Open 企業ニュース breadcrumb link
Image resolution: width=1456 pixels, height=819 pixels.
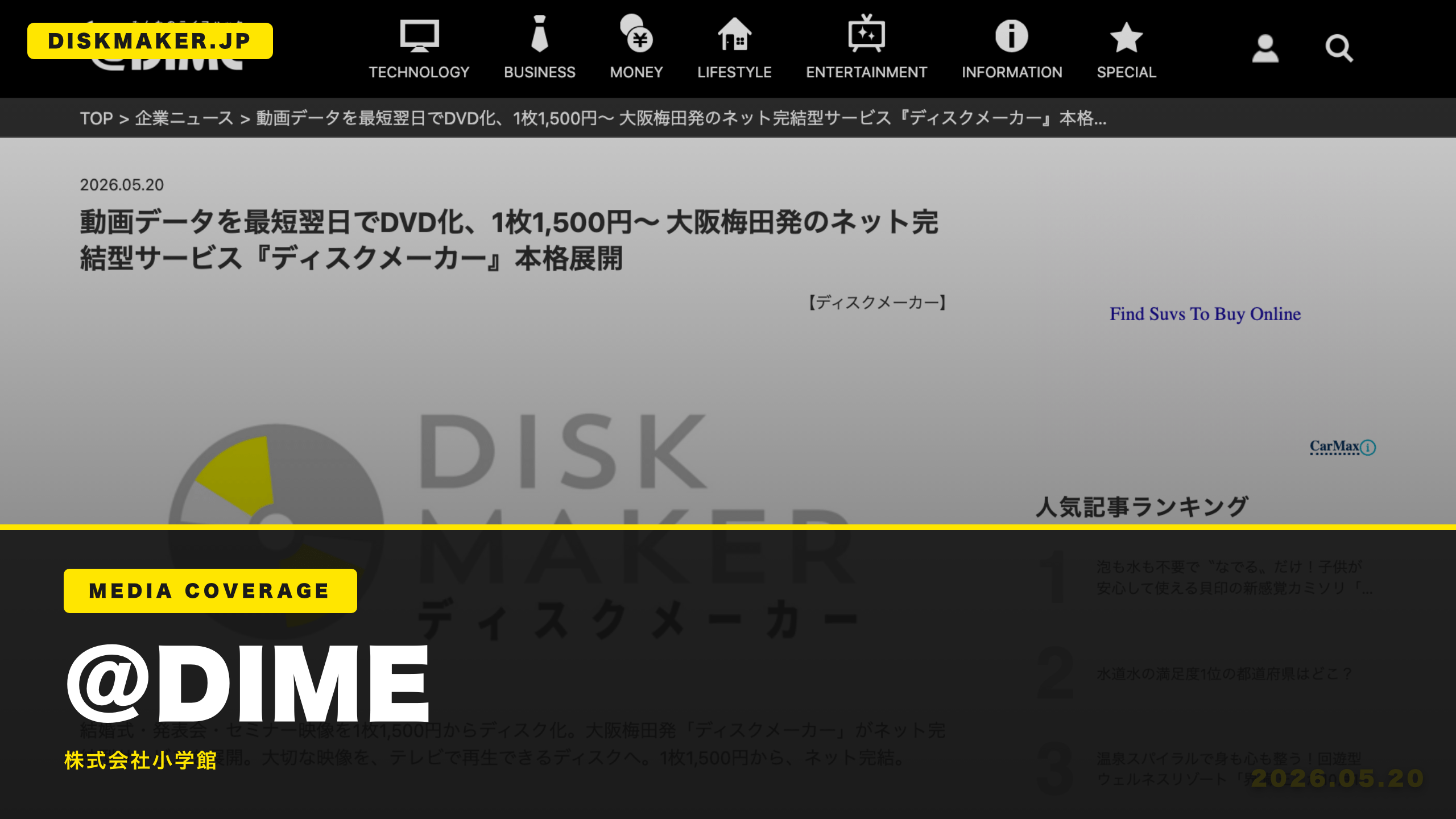(184, 118)
